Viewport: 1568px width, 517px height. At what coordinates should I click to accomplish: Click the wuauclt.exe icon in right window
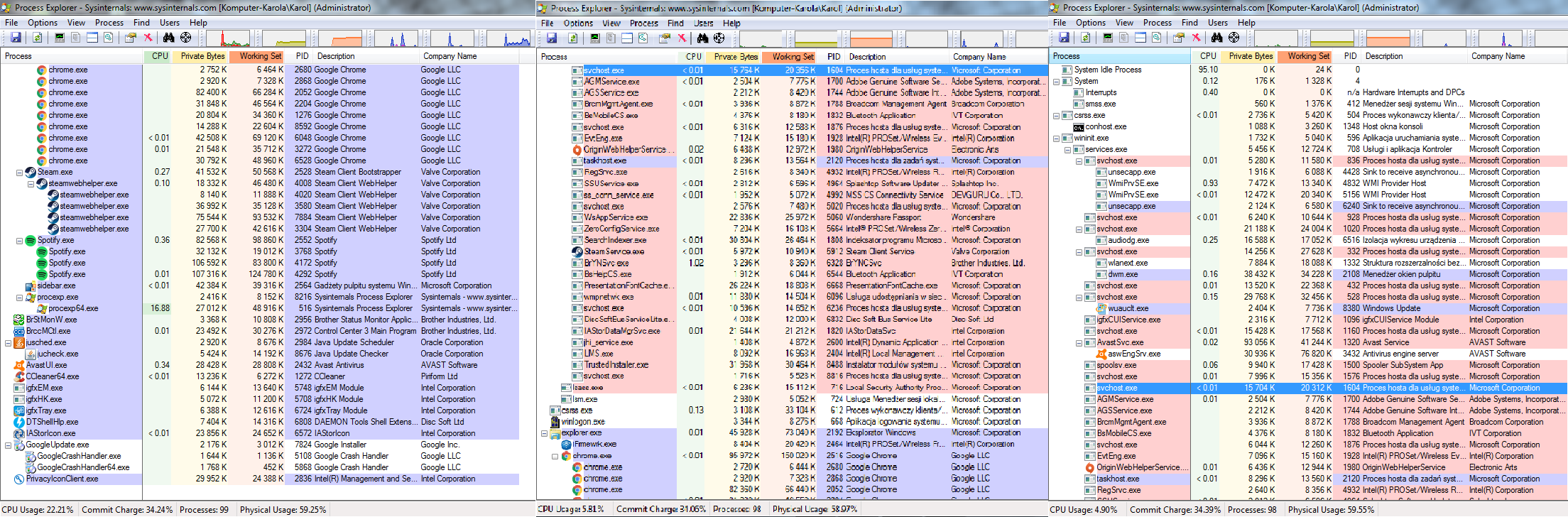(x=1101, y=308)
